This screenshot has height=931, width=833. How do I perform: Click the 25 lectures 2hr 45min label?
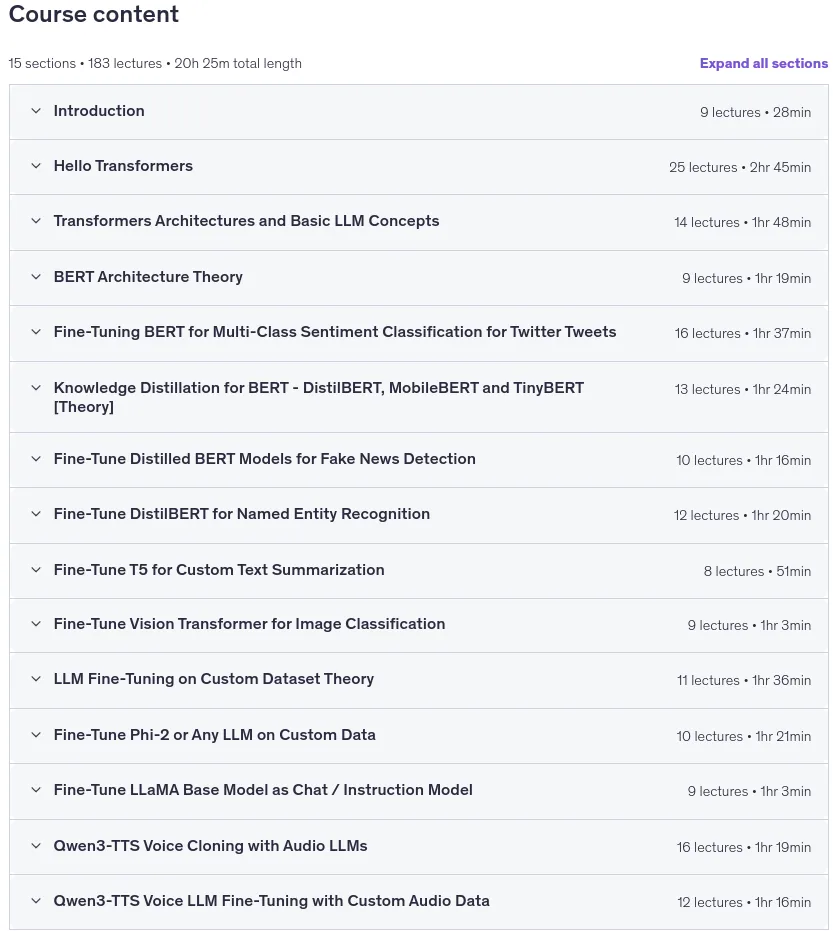pos(740,167)
